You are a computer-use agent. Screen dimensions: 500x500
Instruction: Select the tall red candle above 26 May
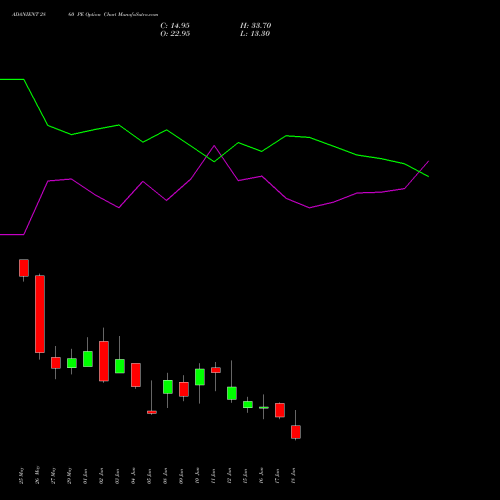point(40,314)
